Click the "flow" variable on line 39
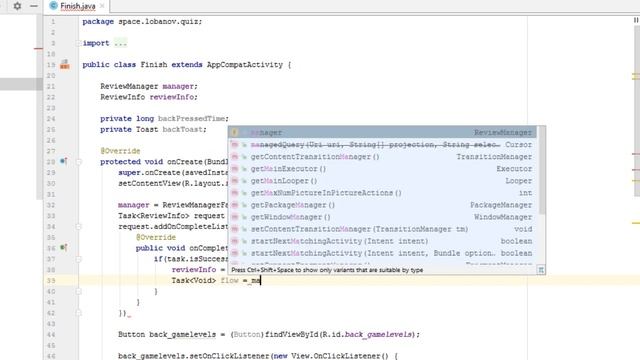This screenshot has height=360, width=640. (x=229, y=280)
